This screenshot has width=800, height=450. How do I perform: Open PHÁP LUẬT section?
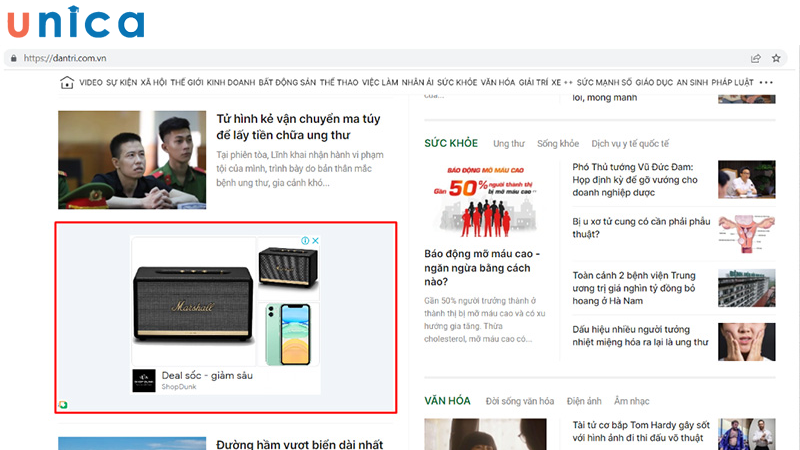coord(732,82)
